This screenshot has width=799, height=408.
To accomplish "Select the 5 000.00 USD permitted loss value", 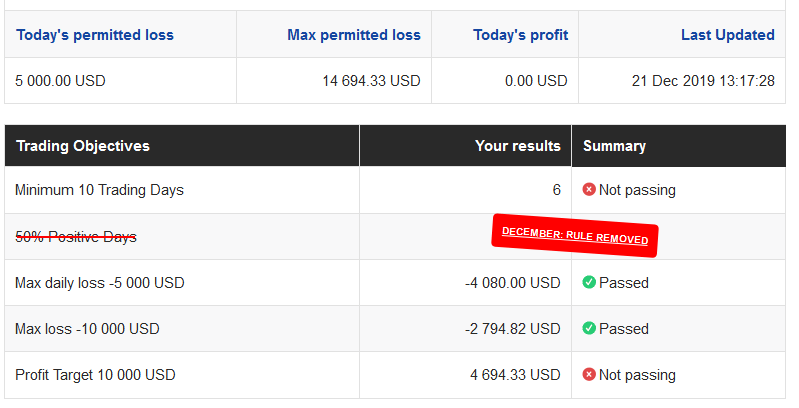I will coord(61,81).
